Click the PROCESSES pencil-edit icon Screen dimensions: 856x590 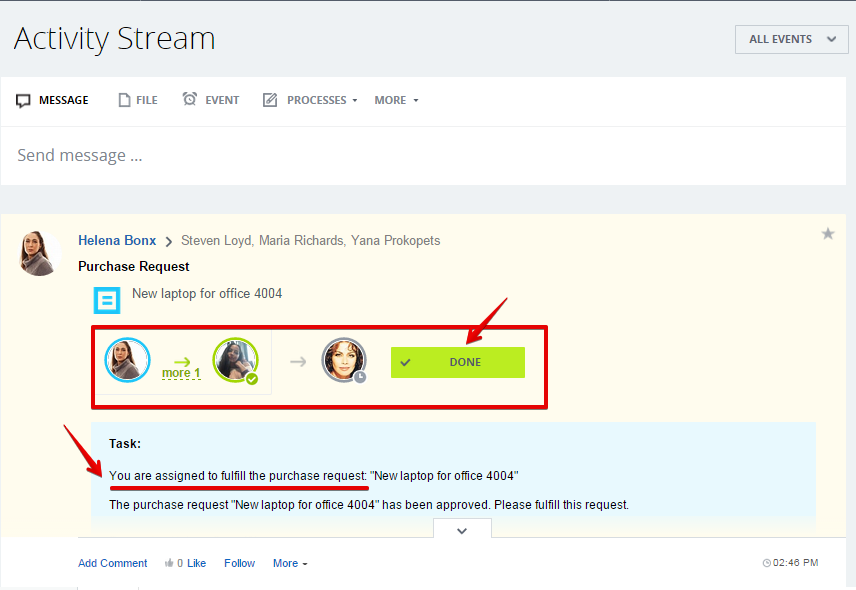pyautogui.click(x=270, y=100)
